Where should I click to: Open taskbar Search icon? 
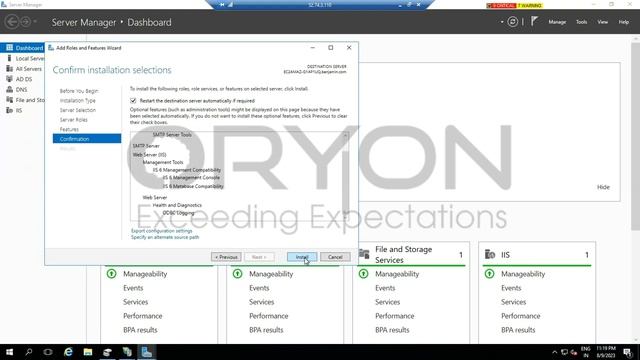29,352
